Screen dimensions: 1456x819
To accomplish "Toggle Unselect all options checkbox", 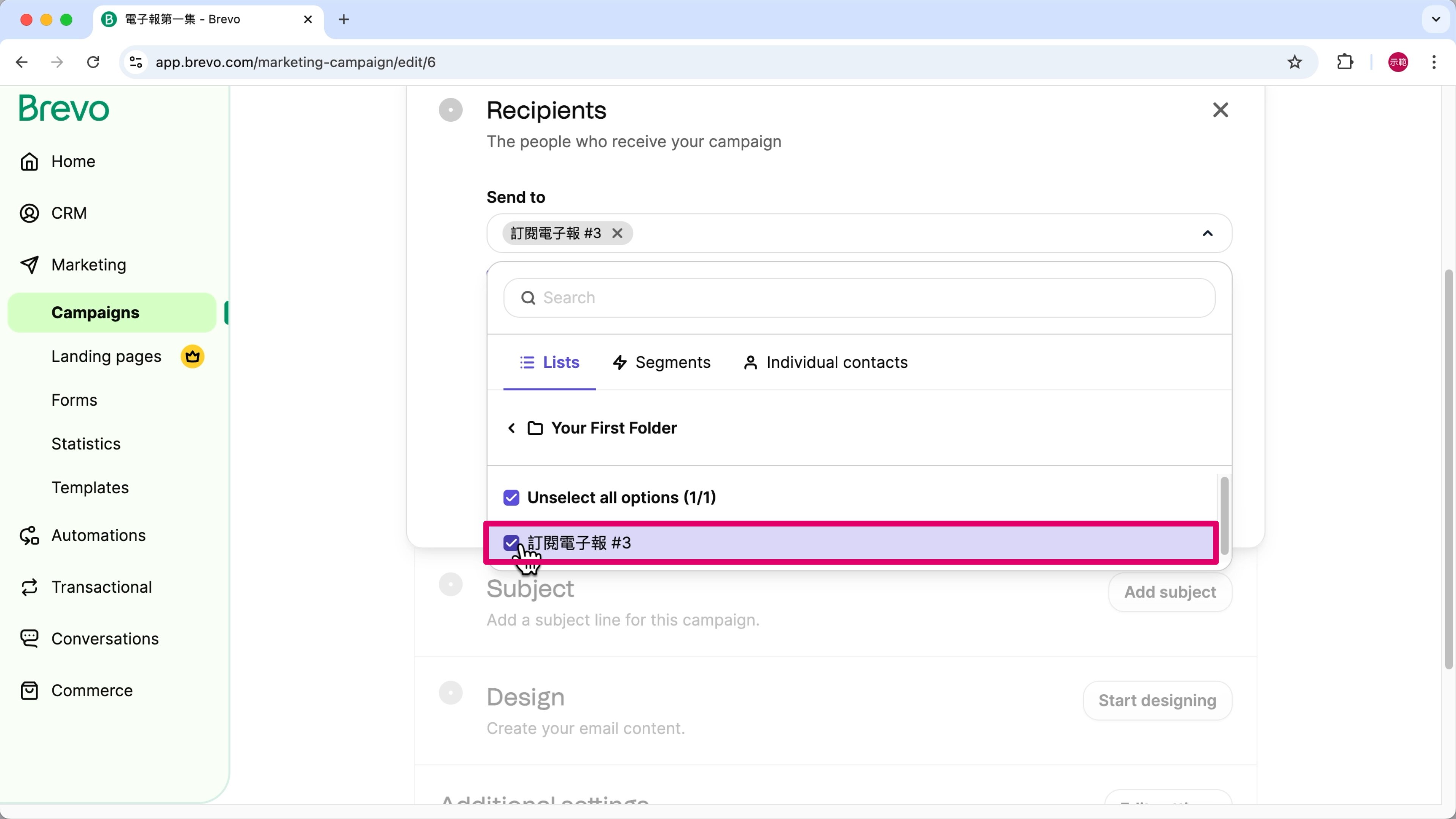I will click(511, 497).
